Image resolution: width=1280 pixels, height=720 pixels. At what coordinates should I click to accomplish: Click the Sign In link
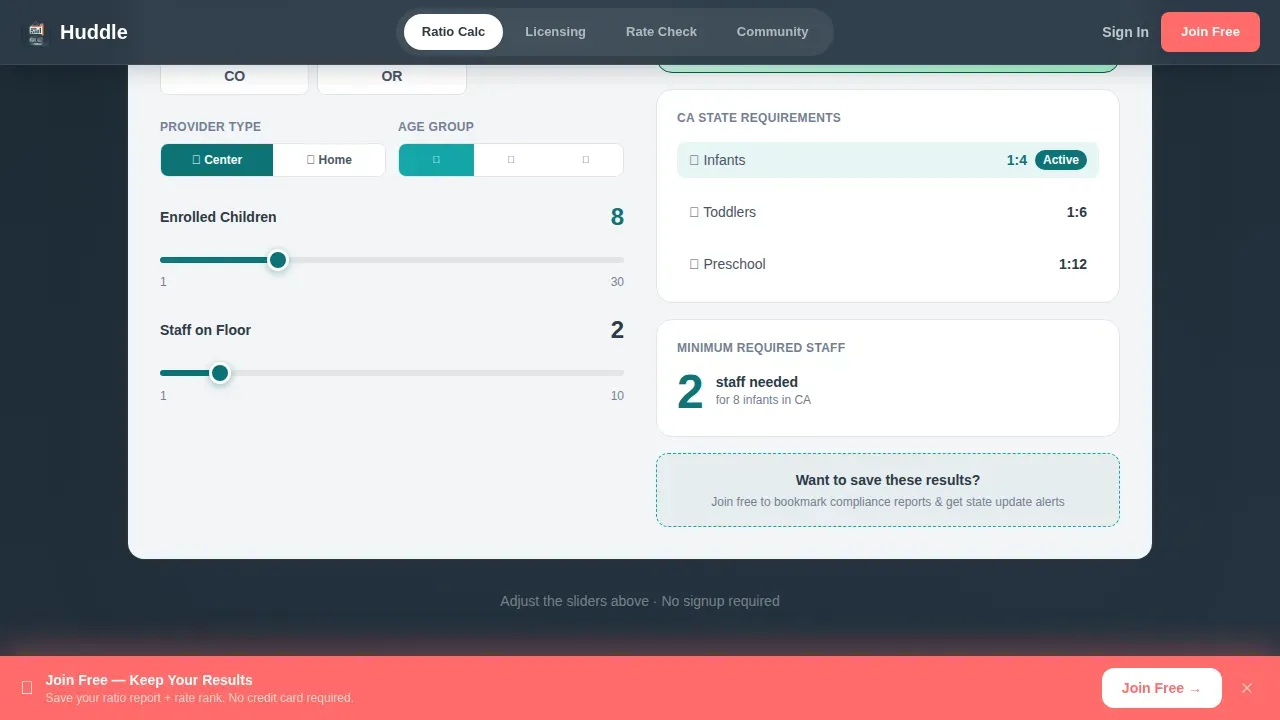[1125, 32]
